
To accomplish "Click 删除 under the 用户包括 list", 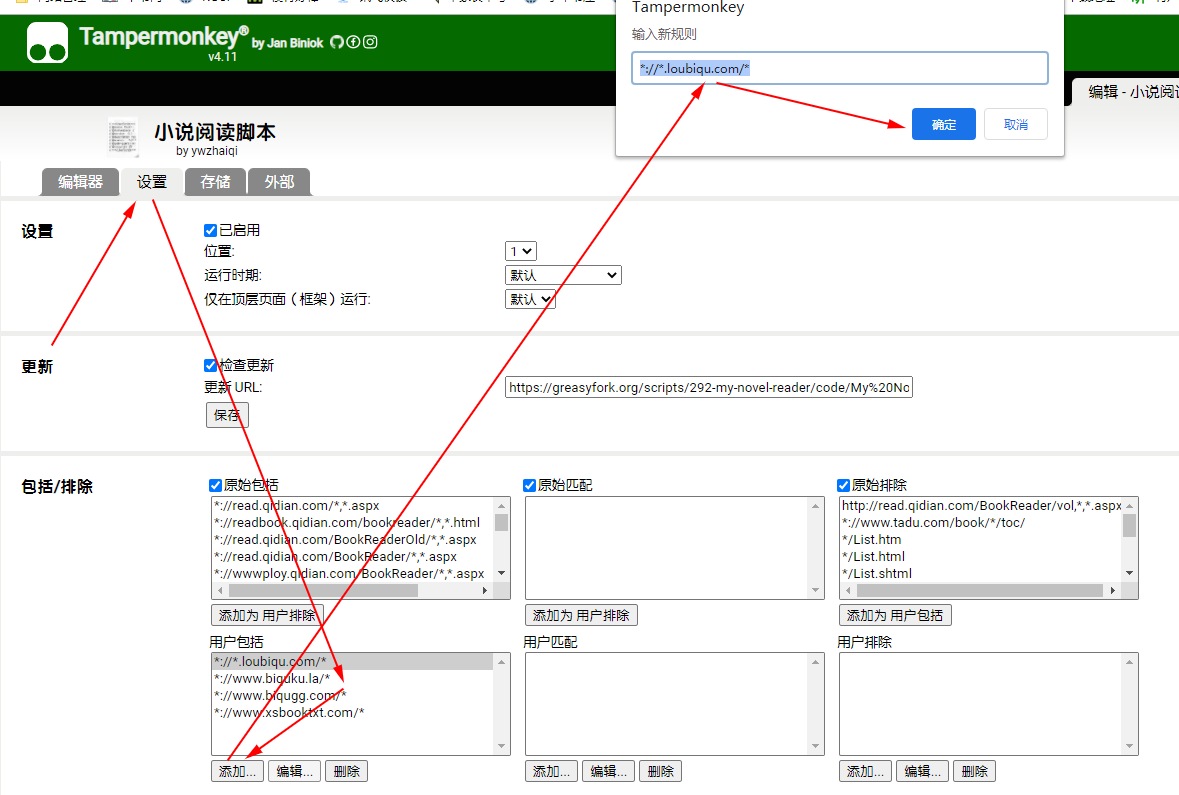I will 347,772.
